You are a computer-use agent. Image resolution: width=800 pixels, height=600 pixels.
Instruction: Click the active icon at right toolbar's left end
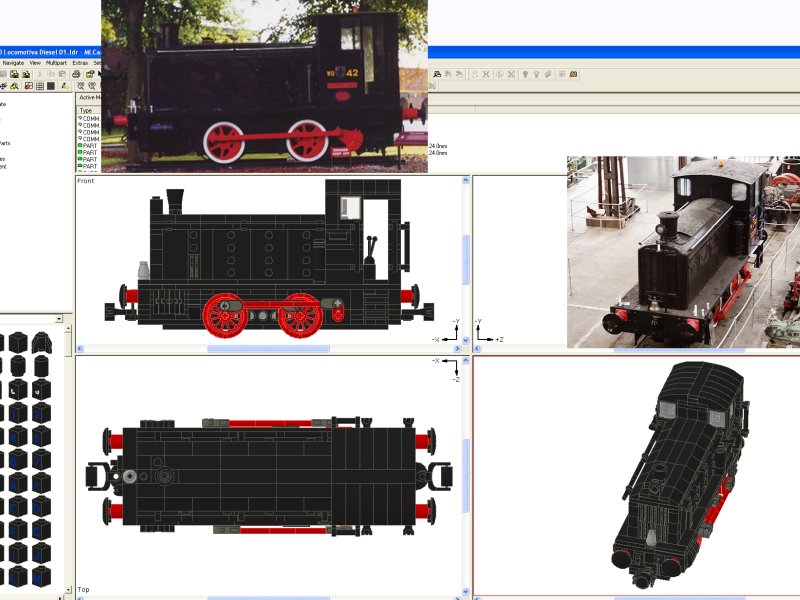437,74
